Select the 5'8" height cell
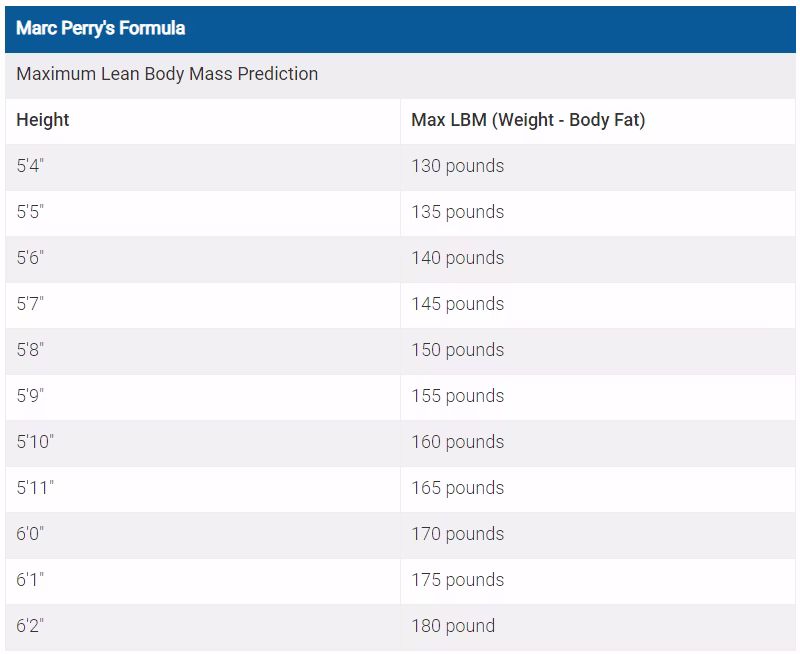800x654 pixels. 203,351
